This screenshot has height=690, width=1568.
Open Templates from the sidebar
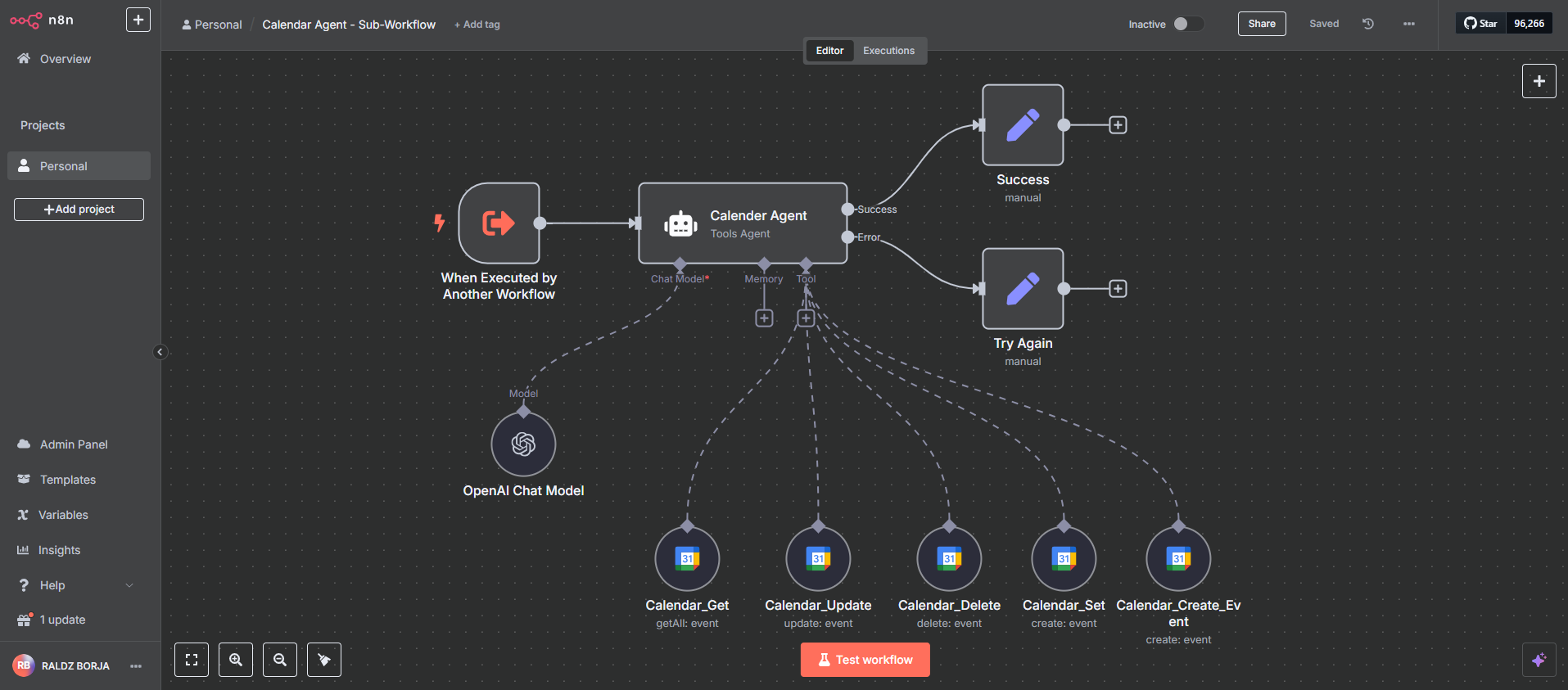[x=68, y=480]
